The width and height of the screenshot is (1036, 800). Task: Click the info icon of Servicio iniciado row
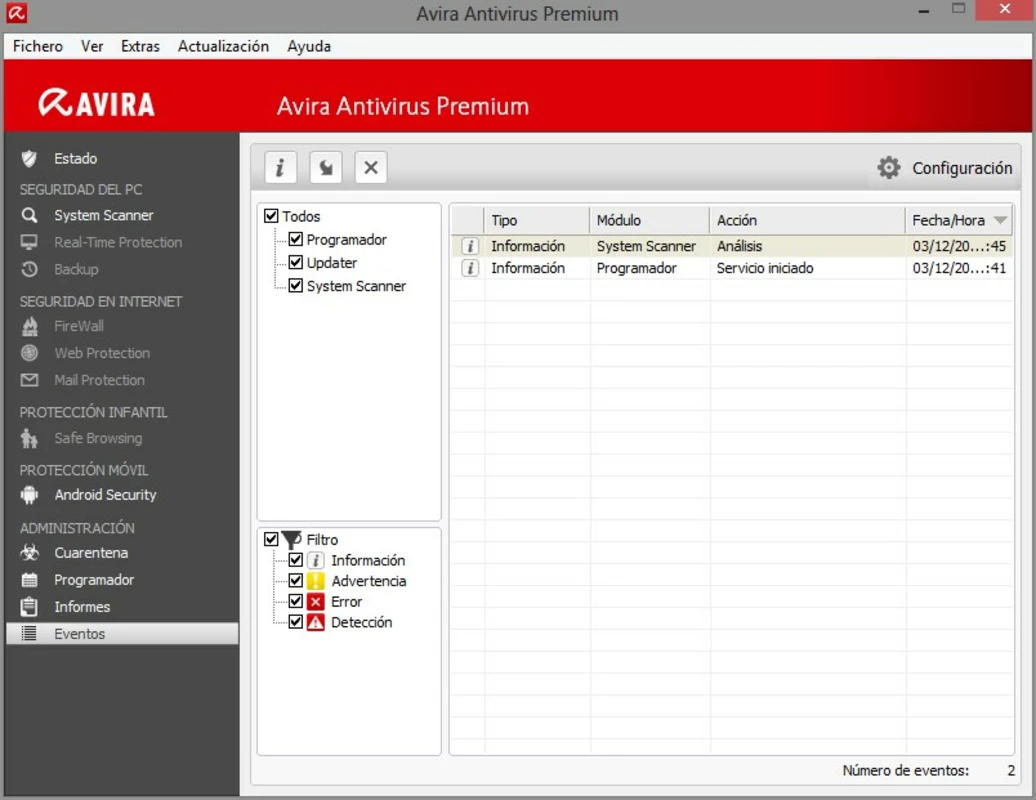coord(470,268)
